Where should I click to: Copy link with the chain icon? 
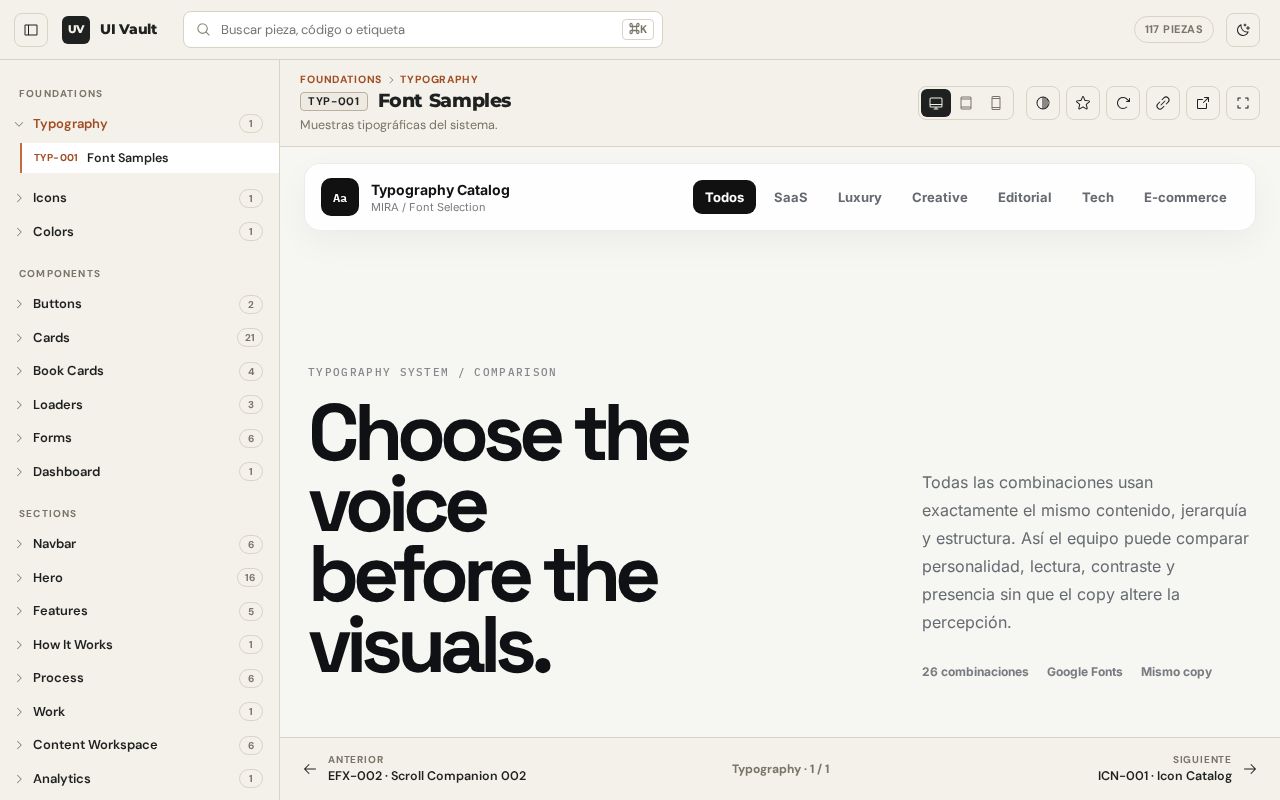tap(1163, 103)
